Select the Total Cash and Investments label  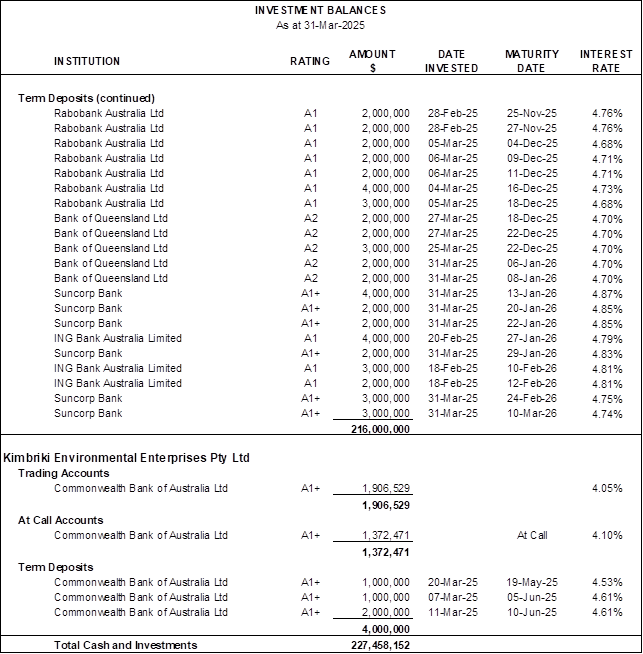[x=126, y=646]
